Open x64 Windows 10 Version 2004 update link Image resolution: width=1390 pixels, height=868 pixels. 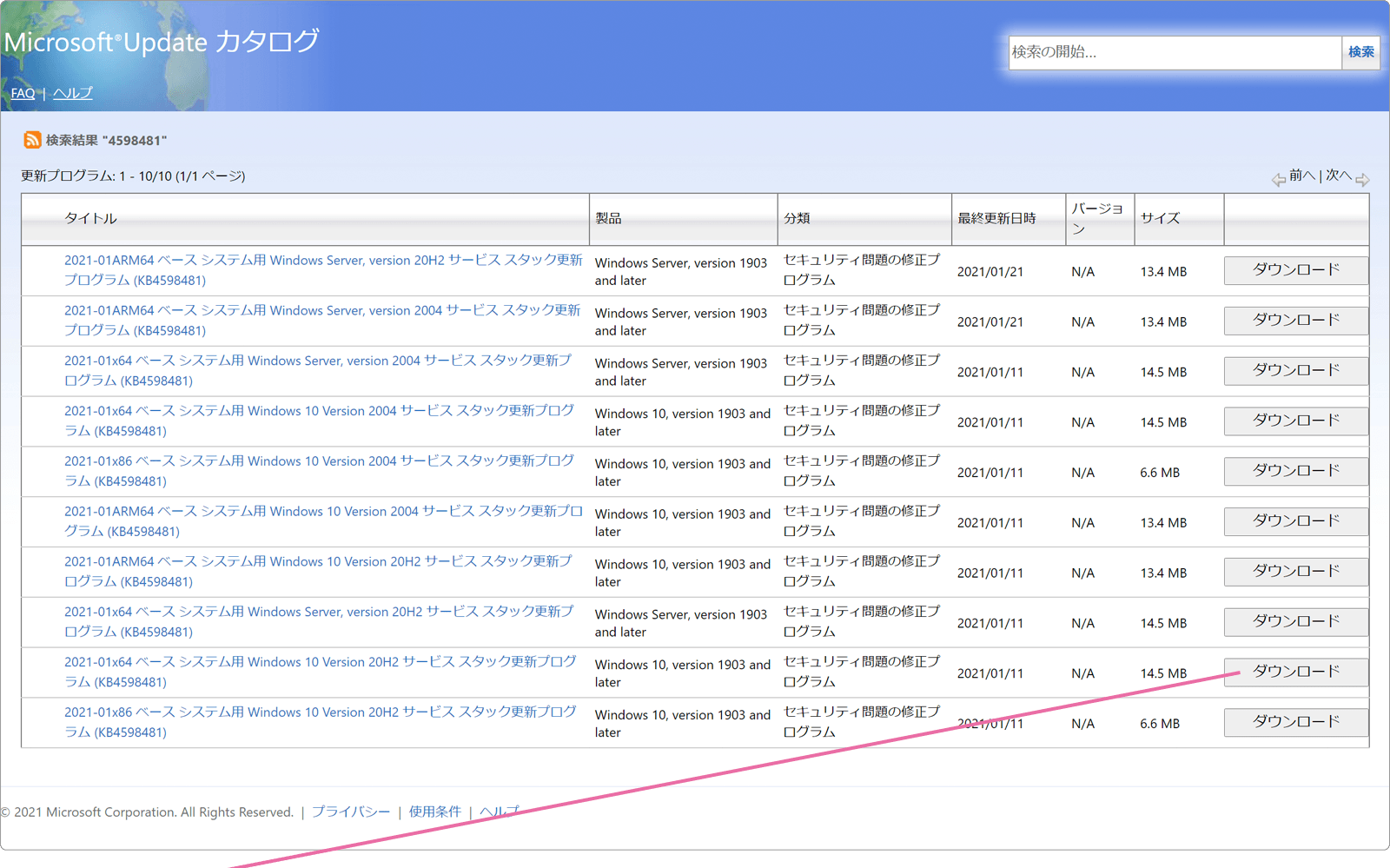pyautogui.click(x=319, y=421)
